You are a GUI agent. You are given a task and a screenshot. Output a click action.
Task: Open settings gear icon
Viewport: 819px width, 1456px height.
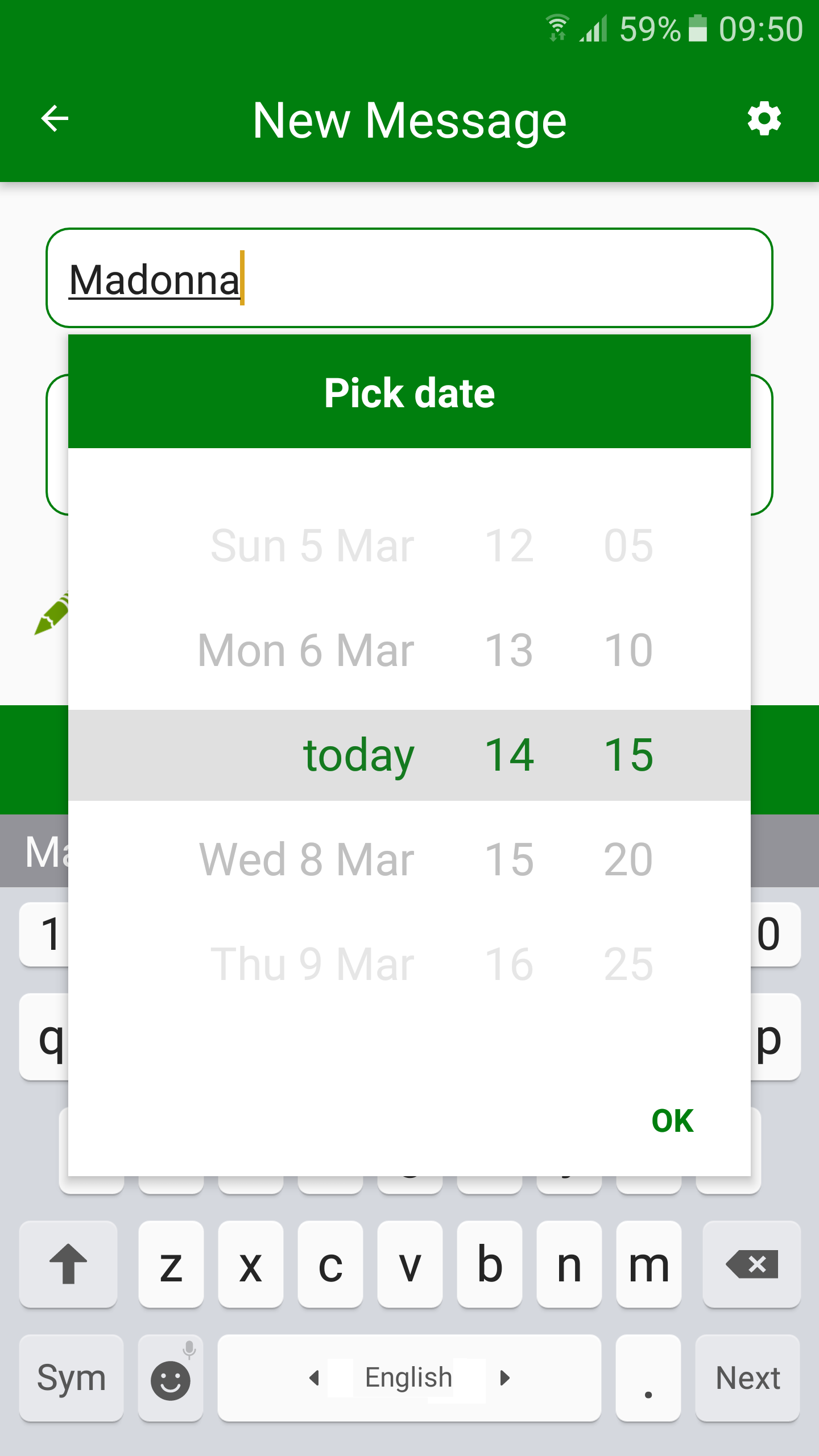coord(764,119)
